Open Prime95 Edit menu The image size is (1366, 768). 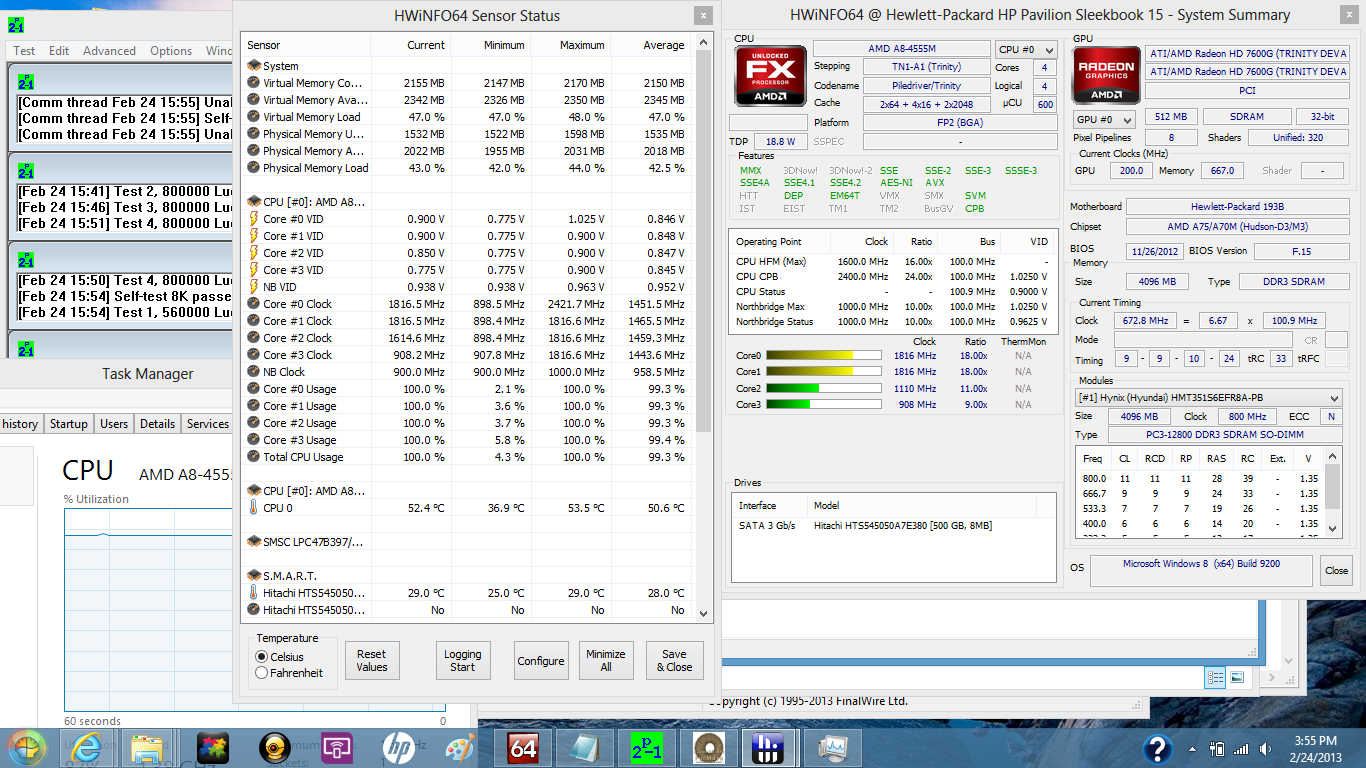pyautogui.click(x=59, y=51)
